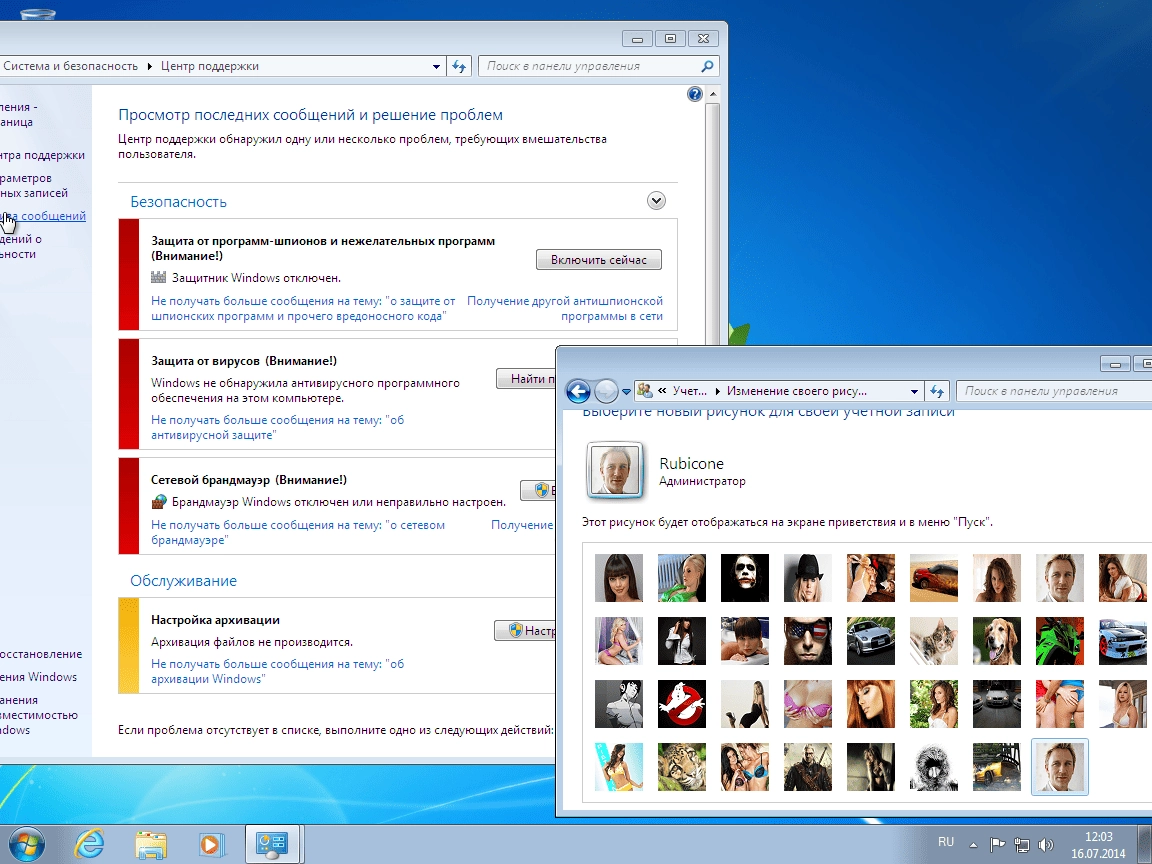This screenshot has height=864, width=1152.
Task: Click the search magnifier in Action Center
Action: click(x=707, y=66)
